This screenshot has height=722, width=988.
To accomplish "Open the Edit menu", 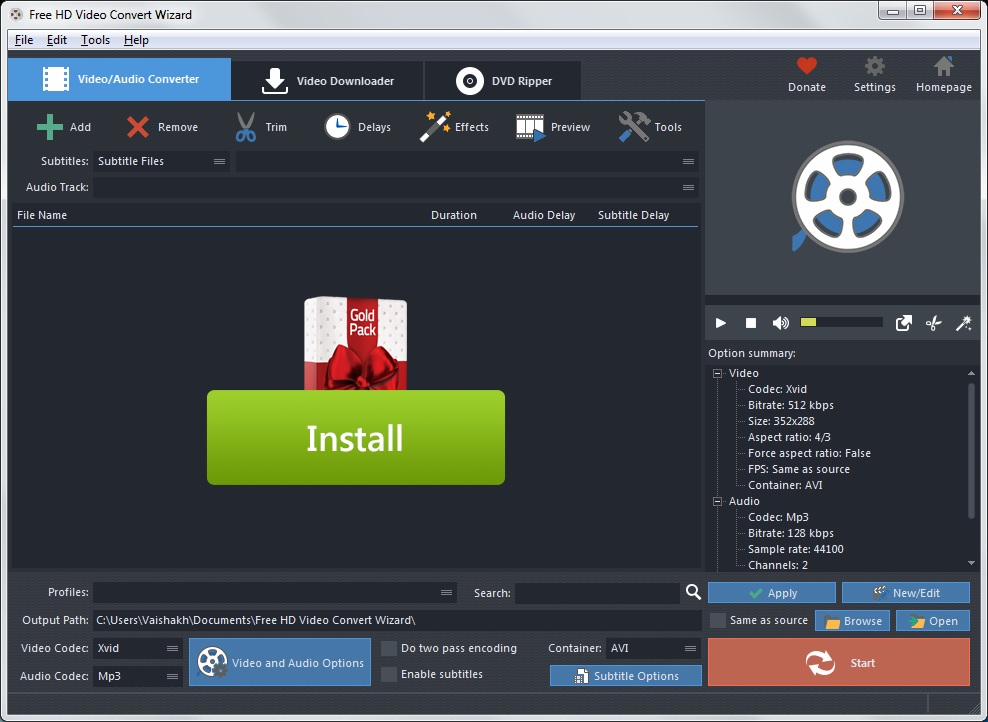I will (57, 40).
